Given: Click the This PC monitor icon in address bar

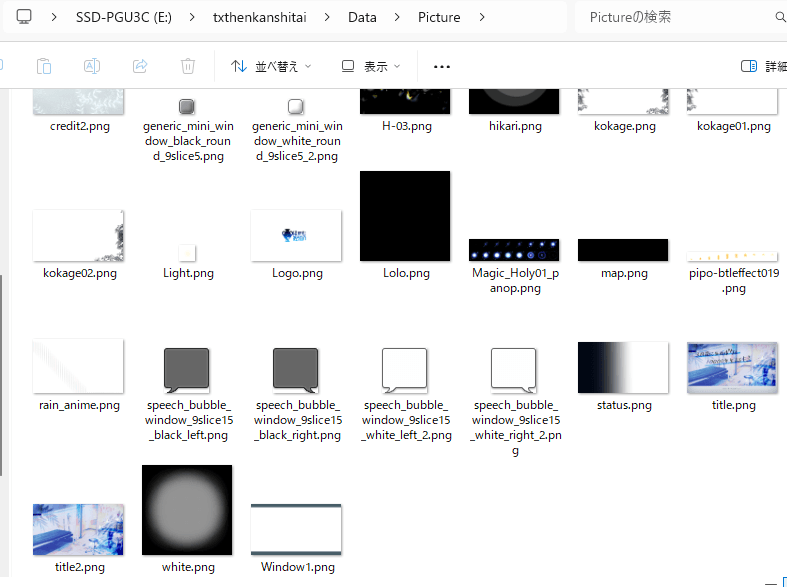Looking at the screenshot, I should pos(25,17).
